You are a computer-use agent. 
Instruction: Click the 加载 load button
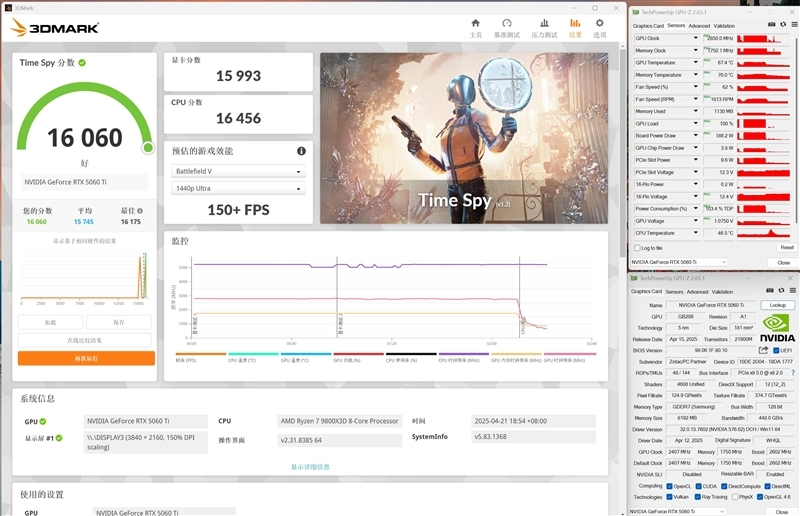[50, 323]
